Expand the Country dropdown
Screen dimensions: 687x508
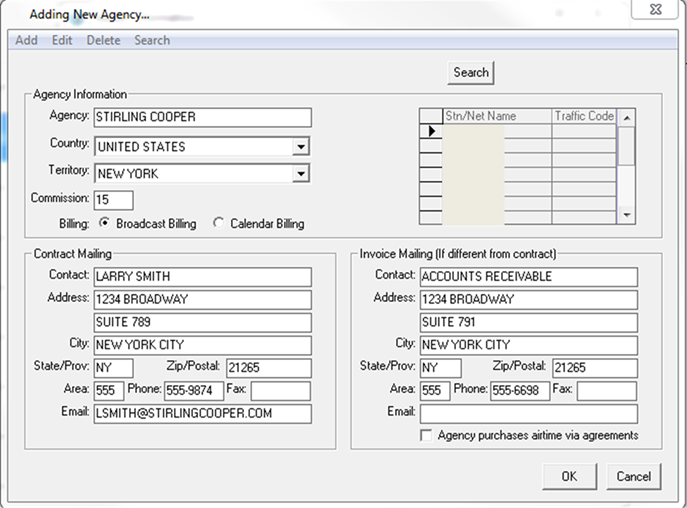pos(301,147)
